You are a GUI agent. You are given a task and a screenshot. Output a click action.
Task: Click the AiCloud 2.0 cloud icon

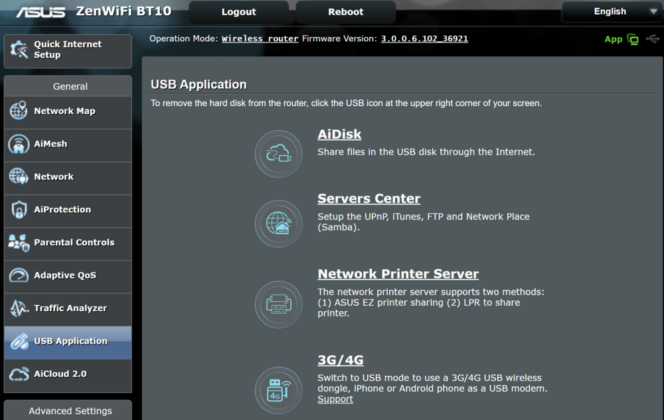coord(19,374)
